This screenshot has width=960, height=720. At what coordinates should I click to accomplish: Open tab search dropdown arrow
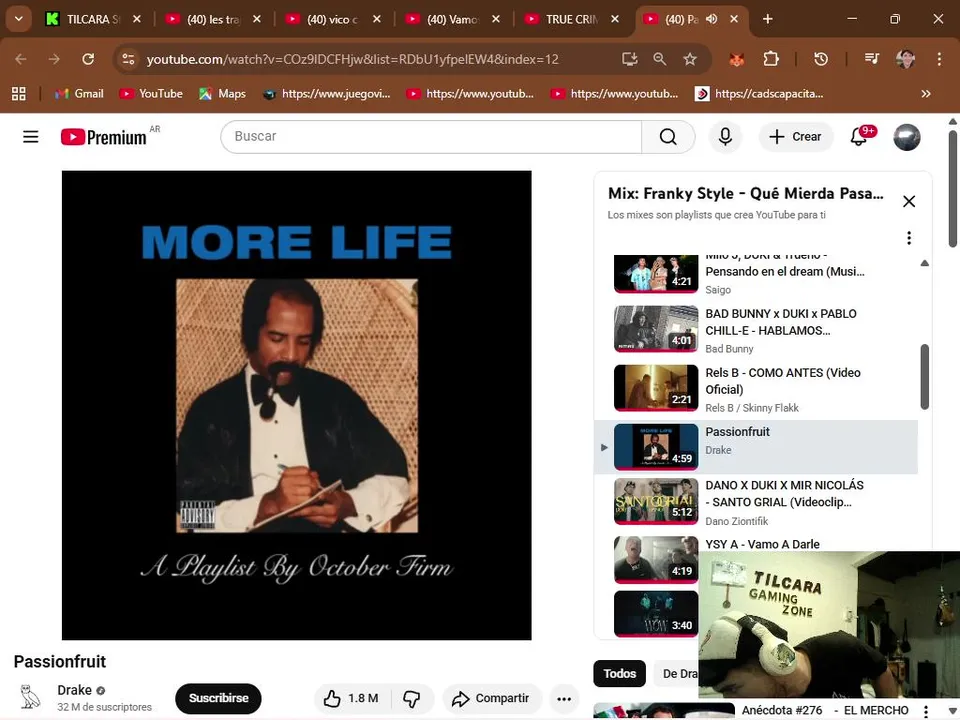click(18, 19)
